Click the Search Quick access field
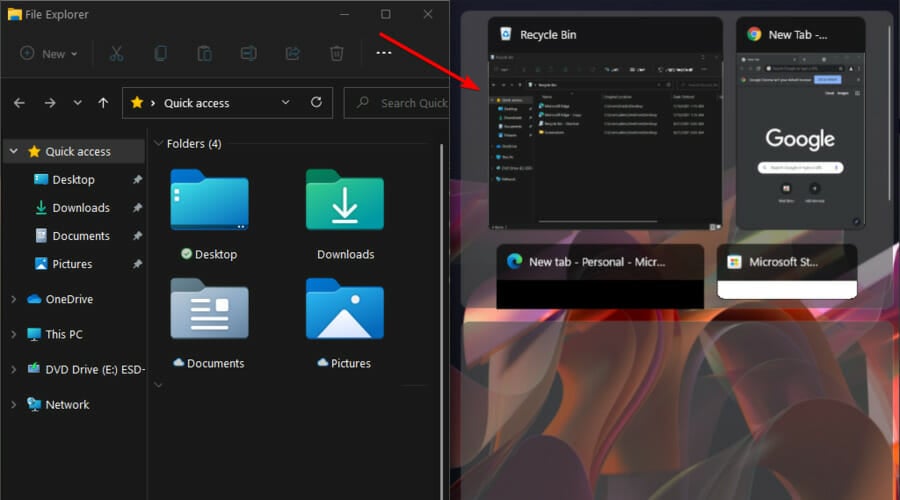This screenshot has height=500, width=900. point(396,103)
